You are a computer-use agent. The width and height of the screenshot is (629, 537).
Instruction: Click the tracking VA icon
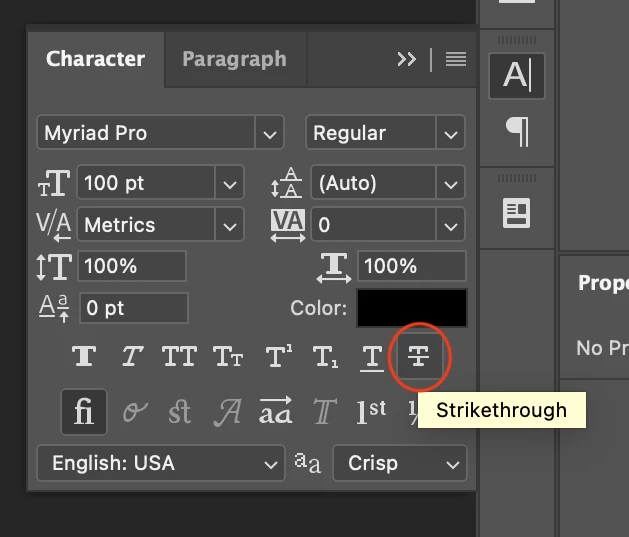[288, 225]
